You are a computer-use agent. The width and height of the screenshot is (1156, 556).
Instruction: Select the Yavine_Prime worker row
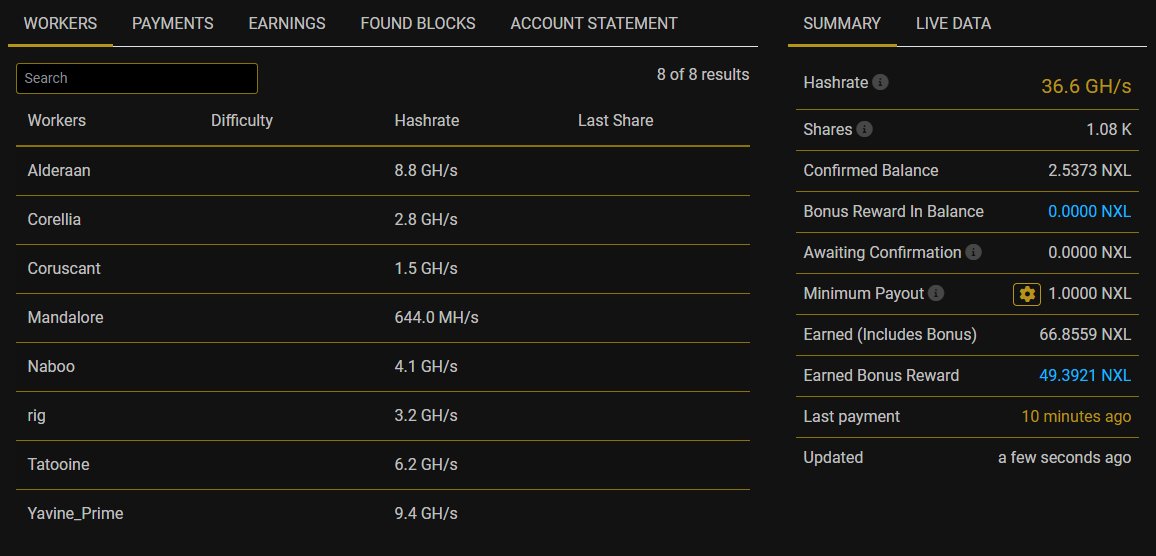(x=383, y=514)
